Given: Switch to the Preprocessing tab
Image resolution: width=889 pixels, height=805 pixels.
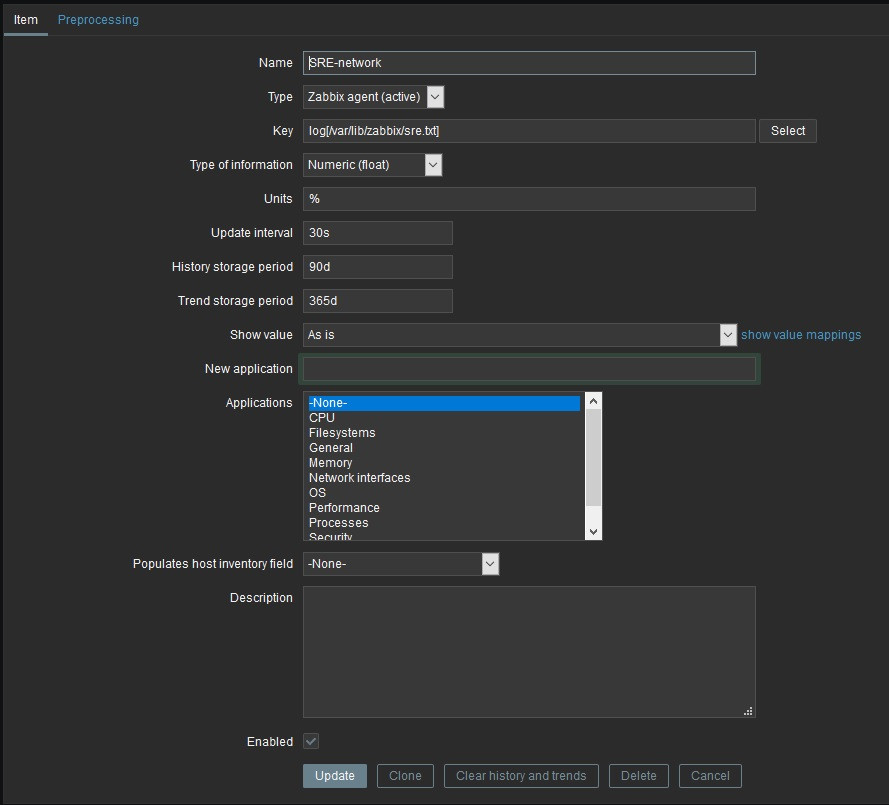Looking at the screenshot, I should [98, 20].
